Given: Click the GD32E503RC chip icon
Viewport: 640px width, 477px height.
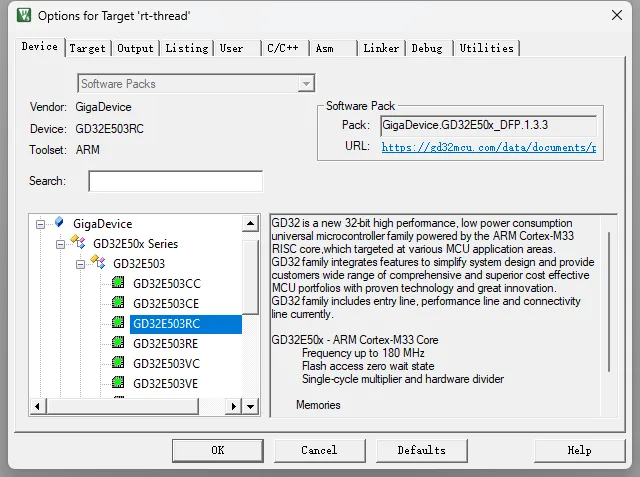Looking at the screenshot, I should click(118, 322).
